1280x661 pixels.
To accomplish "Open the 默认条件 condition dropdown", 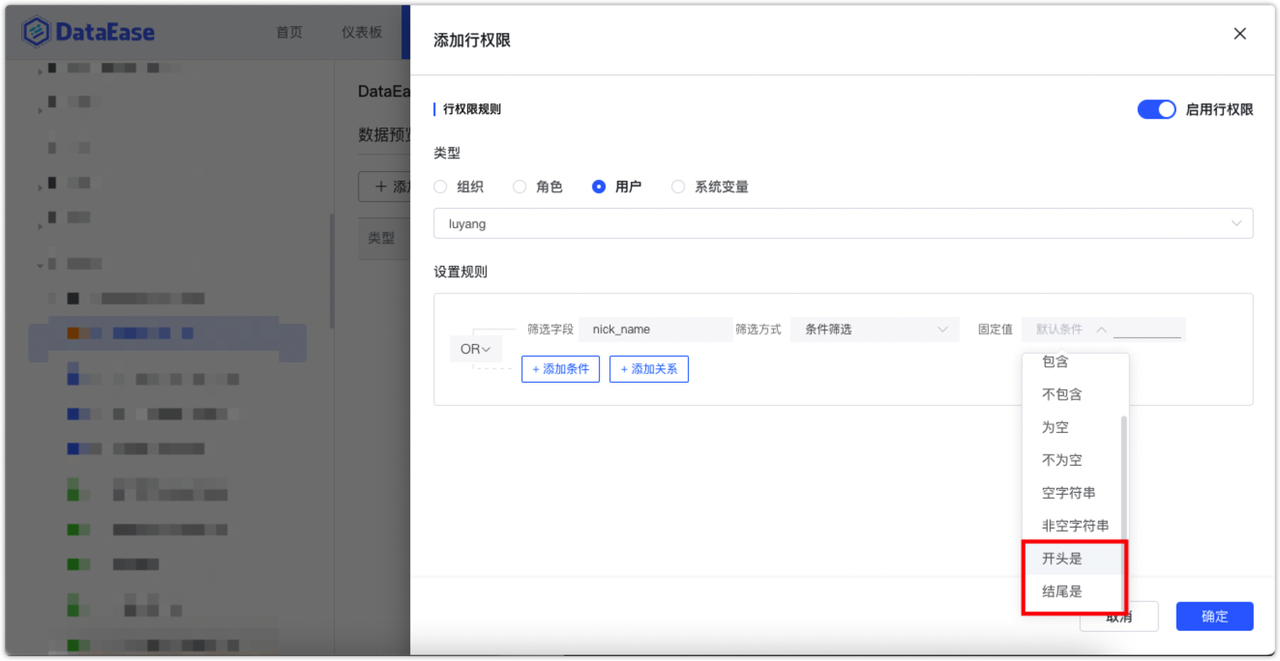I will pyautogui.click(x=1068, y=329).
